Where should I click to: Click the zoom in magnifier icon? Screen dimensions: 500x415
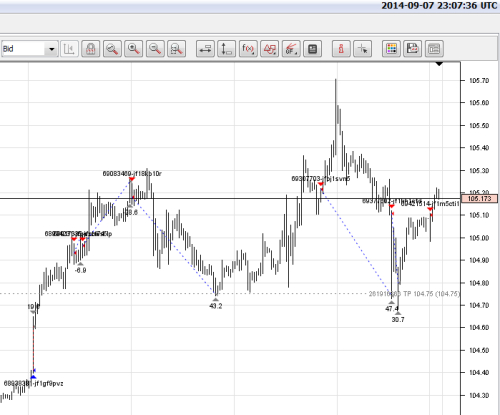134,49
